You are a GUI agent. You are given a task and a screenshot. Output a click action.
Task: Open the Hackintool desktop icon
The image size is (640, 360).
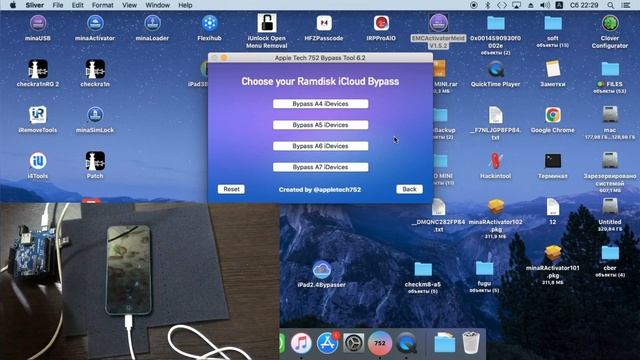[x=496, y=161]
